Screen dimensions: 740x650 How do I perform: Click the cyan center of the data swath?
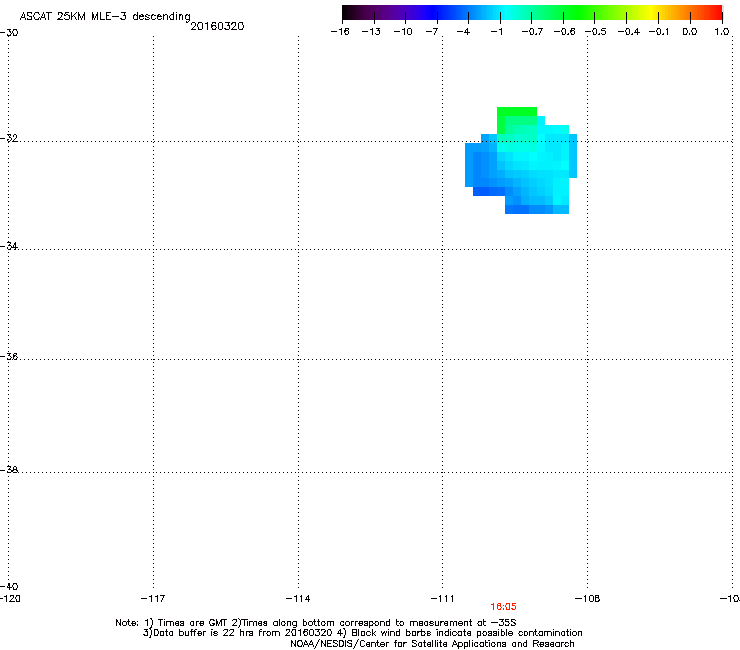point(529,160)
